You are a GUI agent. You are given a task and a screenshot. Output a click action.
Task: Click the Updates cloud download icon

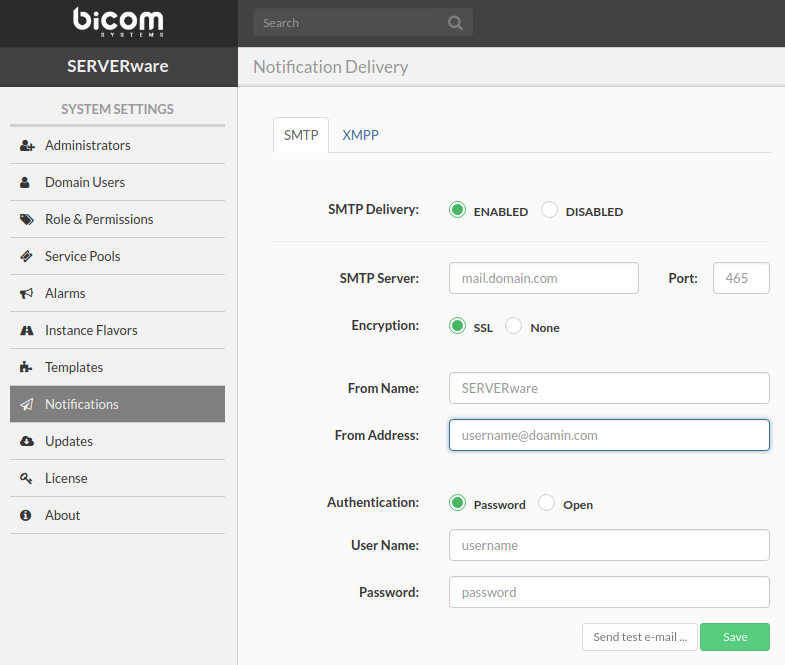27,442
